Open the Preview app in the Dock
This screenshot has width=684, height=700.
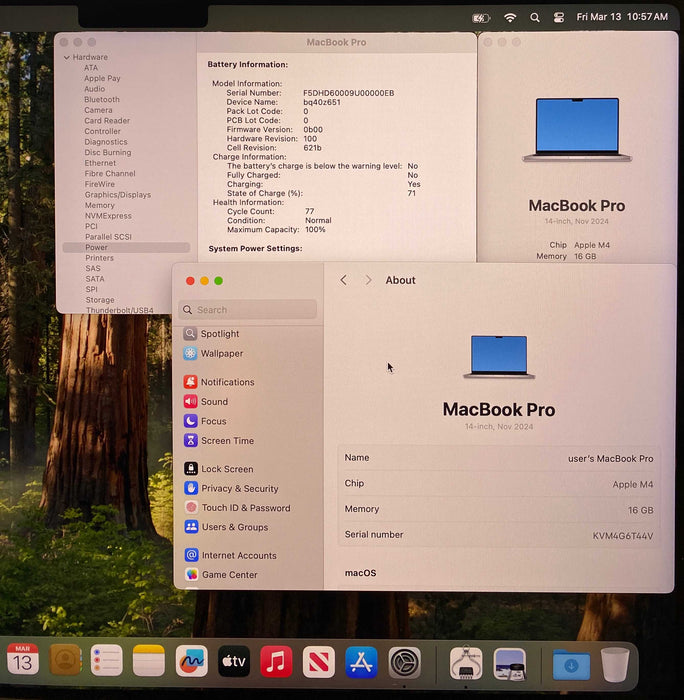click(509, 663)
